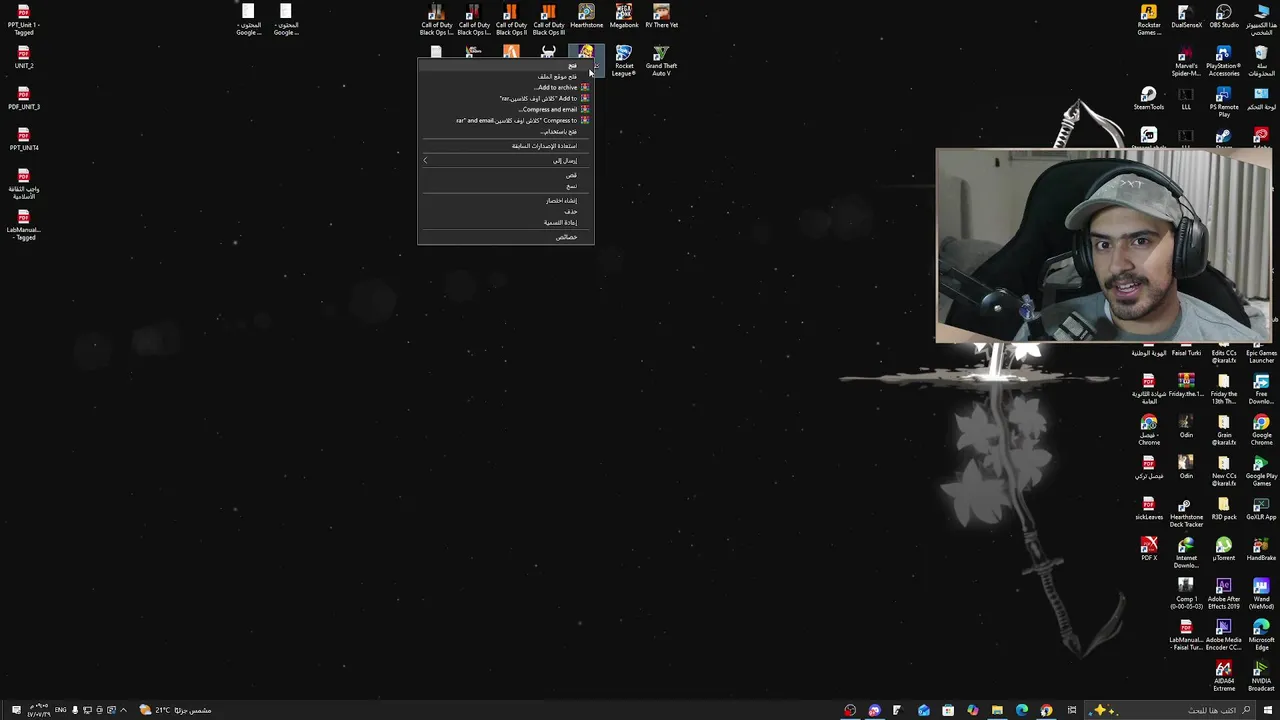Select the uTorrent desktop icon
This screenshot has width=1280, height=720.
pyautogui.click(x=1224, y=550)
